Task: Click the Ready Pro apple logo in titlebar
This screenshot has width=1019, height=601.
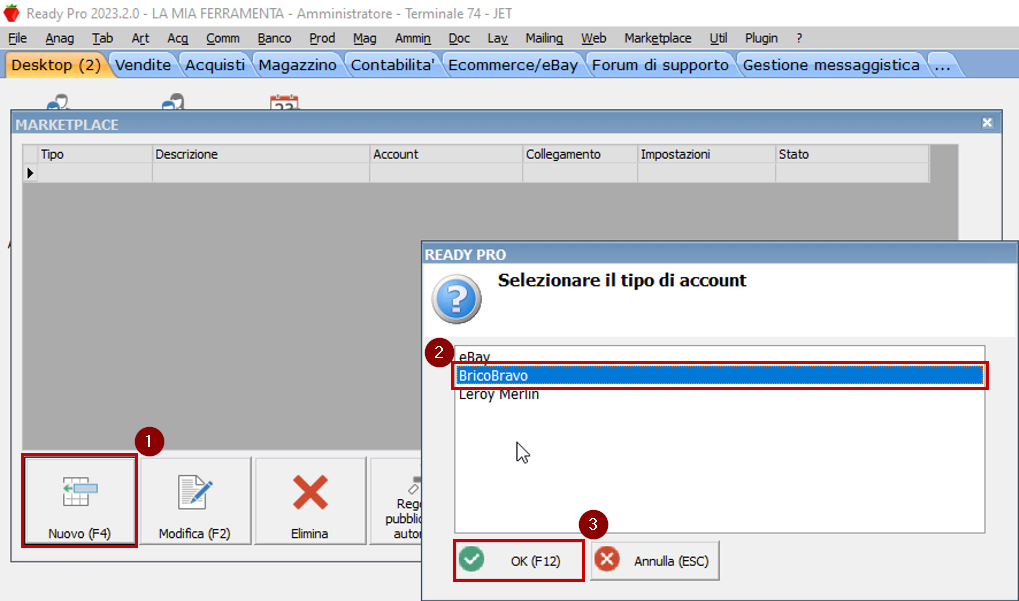Action: pyautogui.click(x=11, y=14)
